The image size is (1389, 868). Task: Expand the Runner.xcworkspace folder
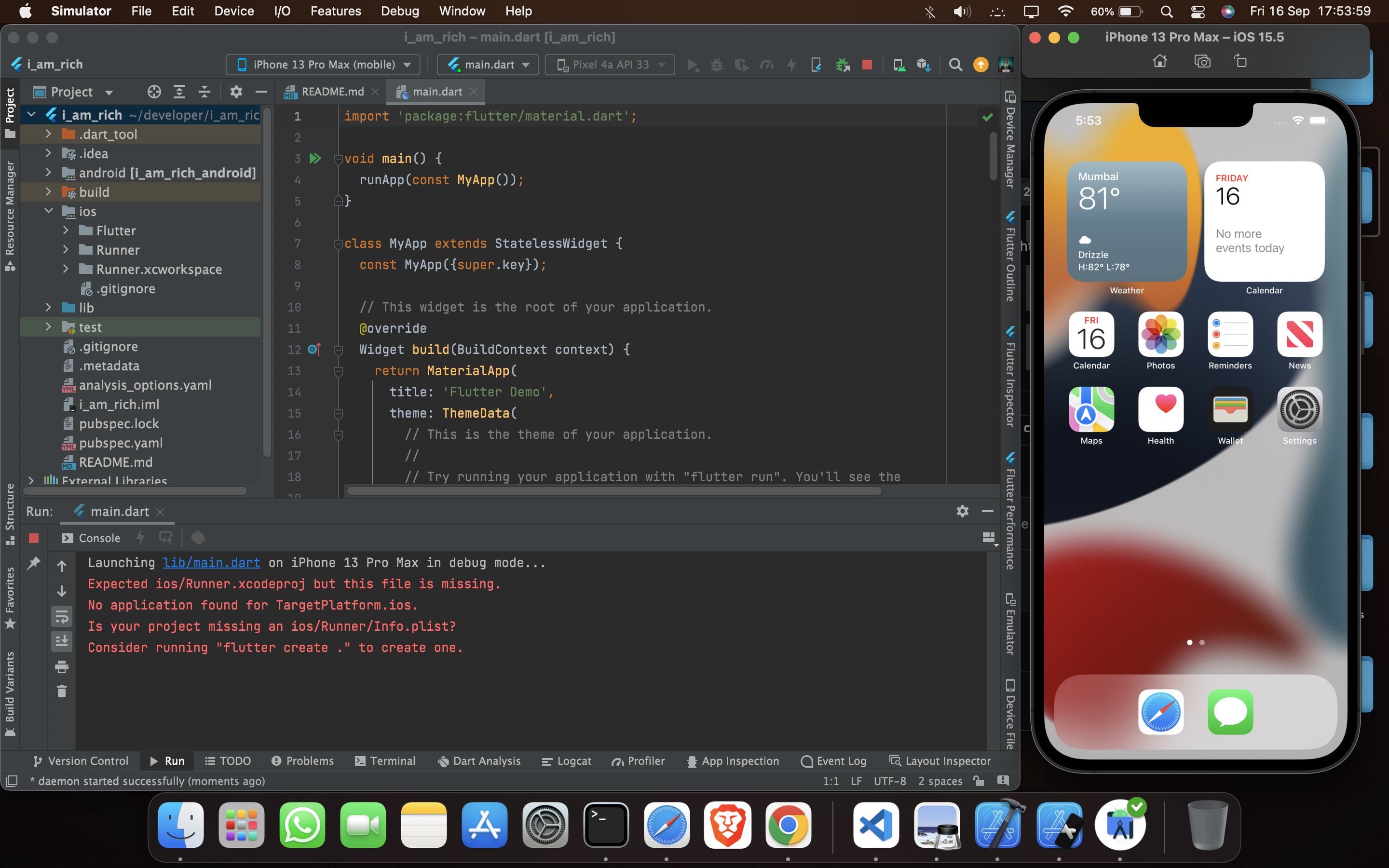[x=66, y=269]
